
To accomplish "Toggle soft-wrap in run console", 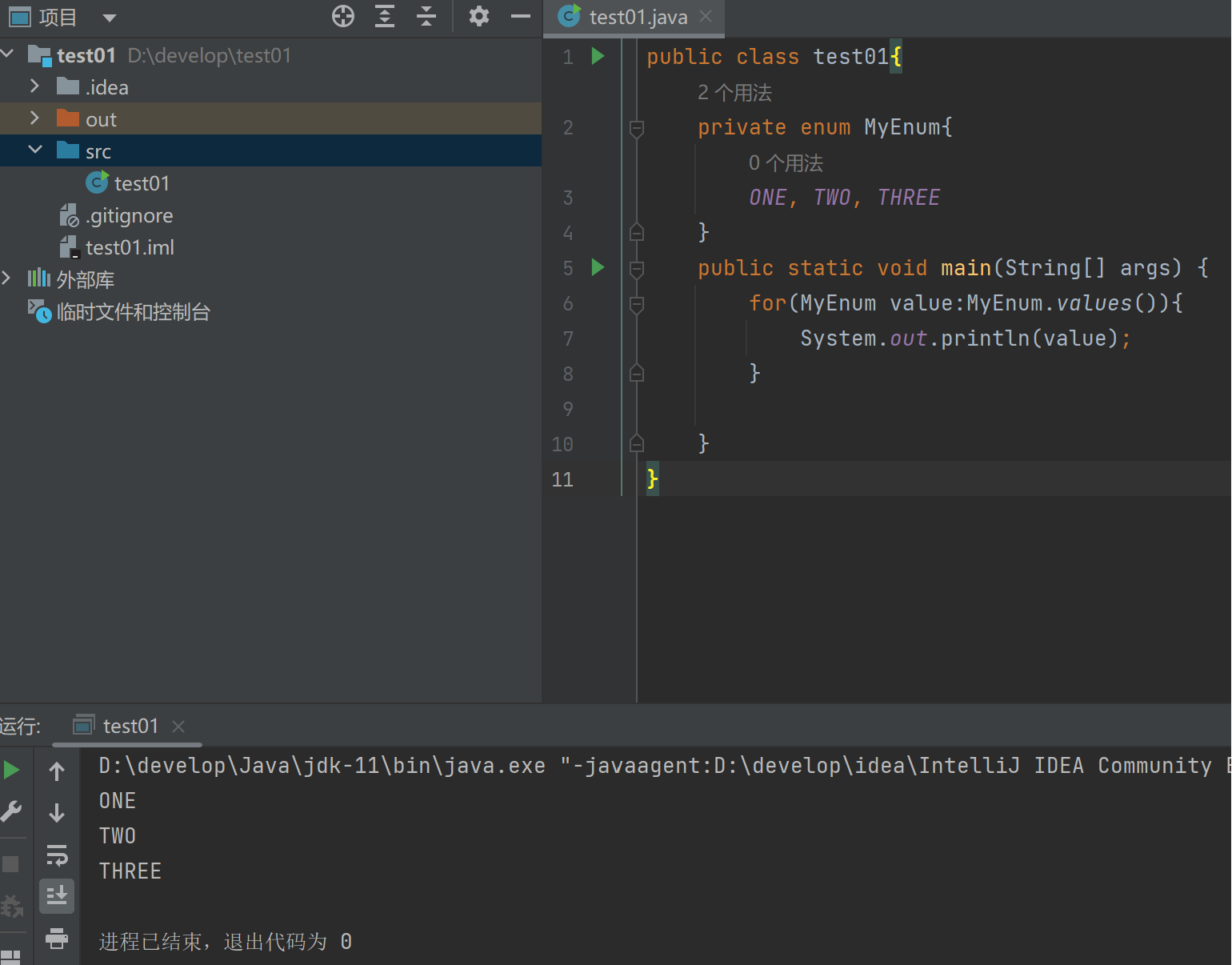I will pyautogui.click(x=57, y=855).
